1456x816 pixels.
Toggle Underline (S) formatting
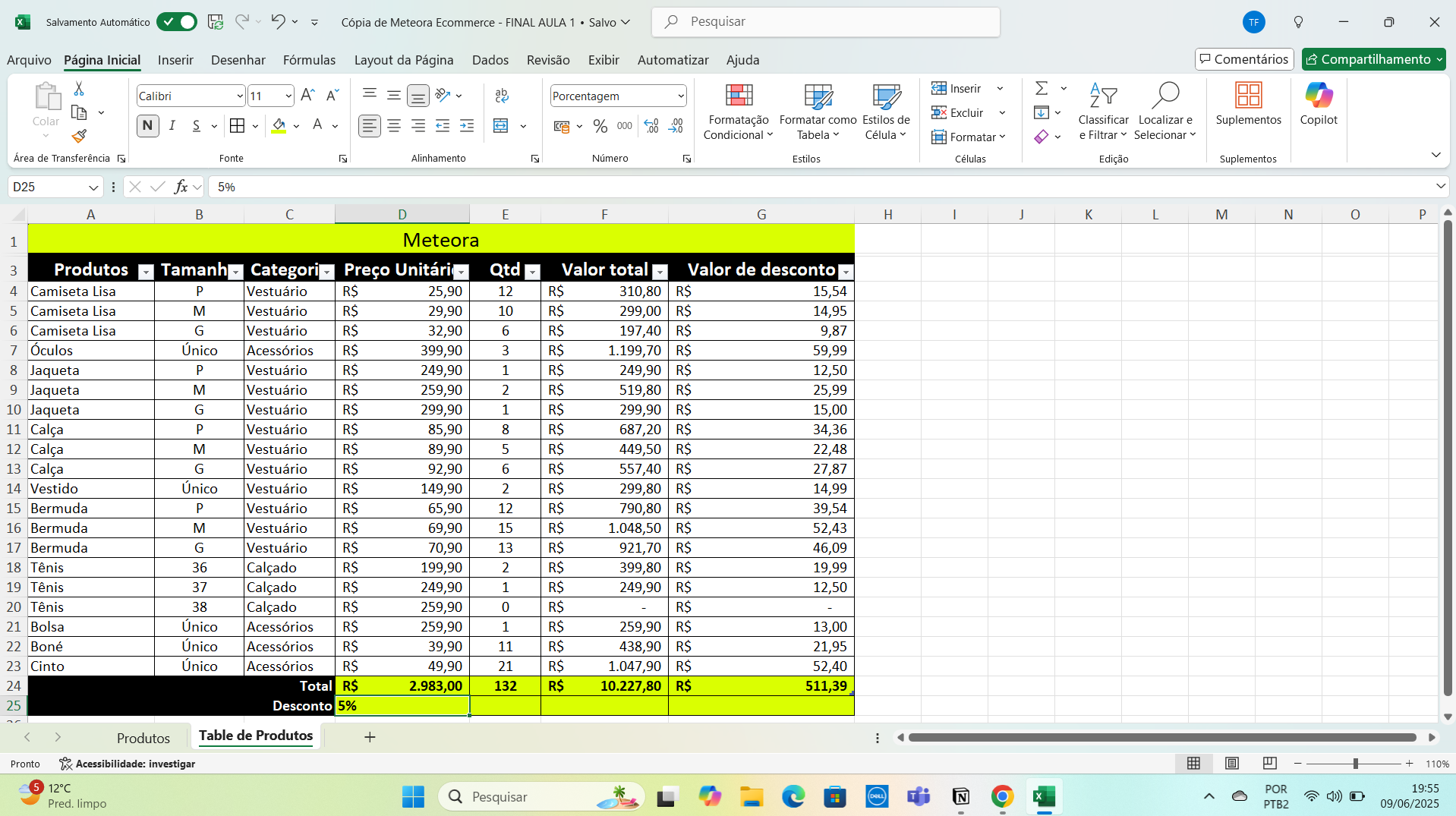(197, 126)
